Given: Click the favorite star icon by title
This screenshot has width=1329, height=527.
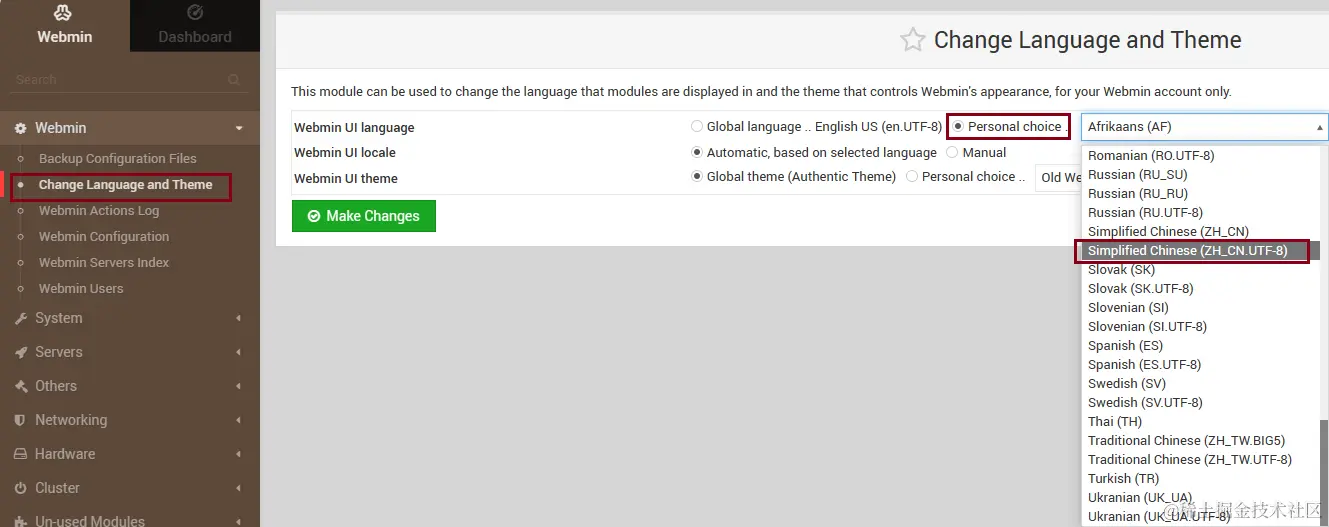Looking at the screenshot, I should [912, 40].
